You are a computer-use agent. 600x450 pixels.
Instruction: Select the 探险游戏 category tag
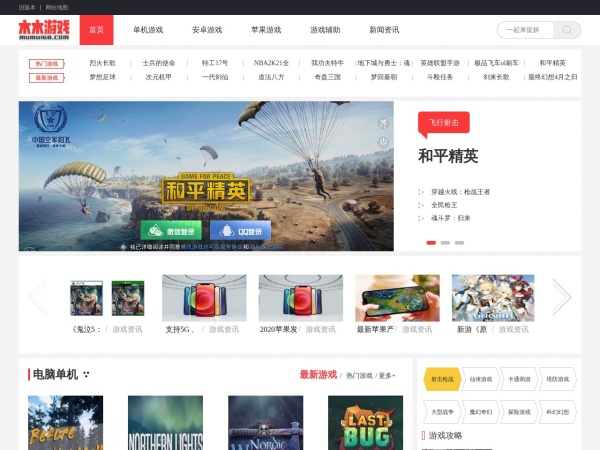(x=519, y=412)
